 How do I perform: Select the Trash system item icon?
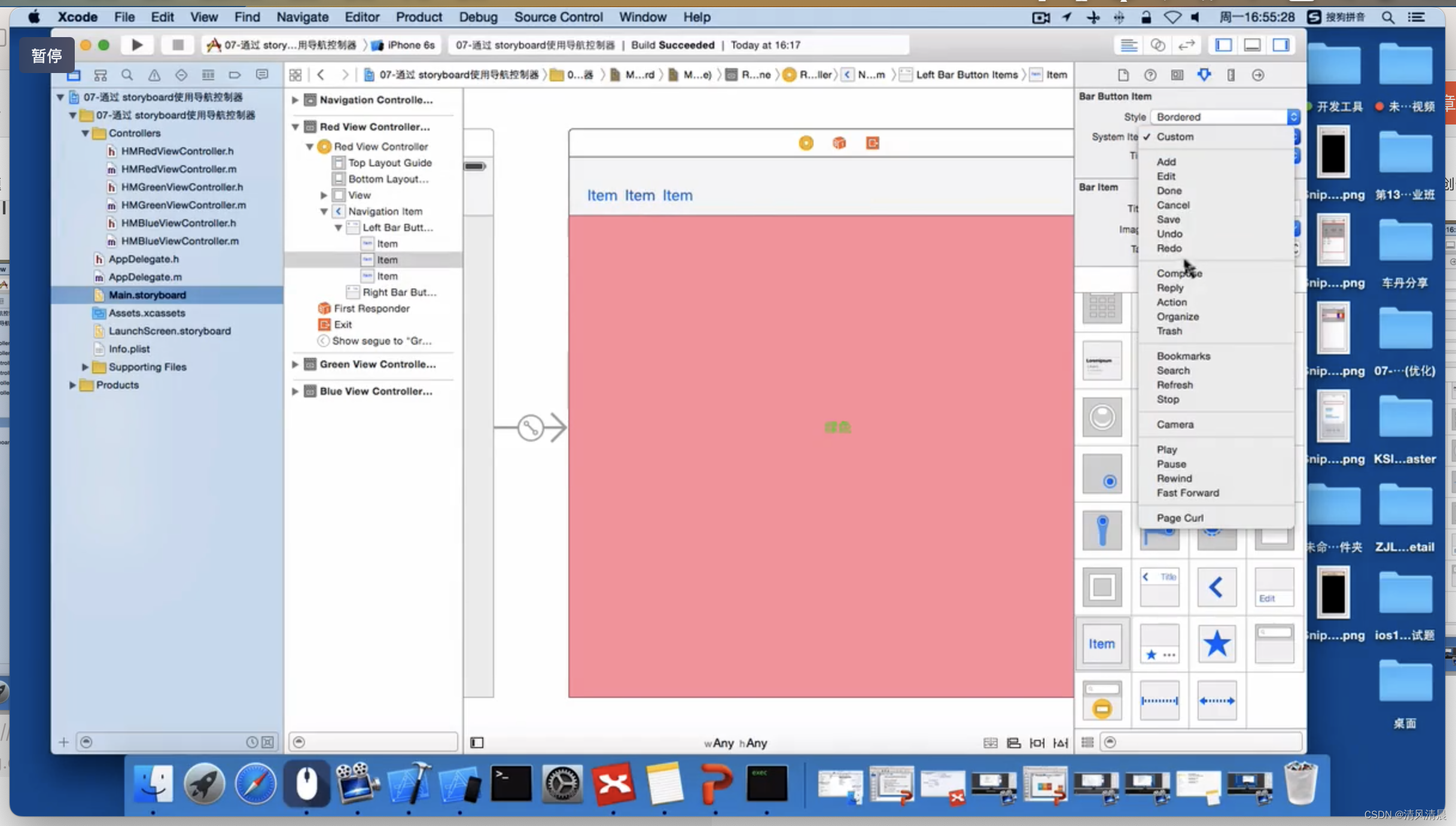[x=1169, y=331]
